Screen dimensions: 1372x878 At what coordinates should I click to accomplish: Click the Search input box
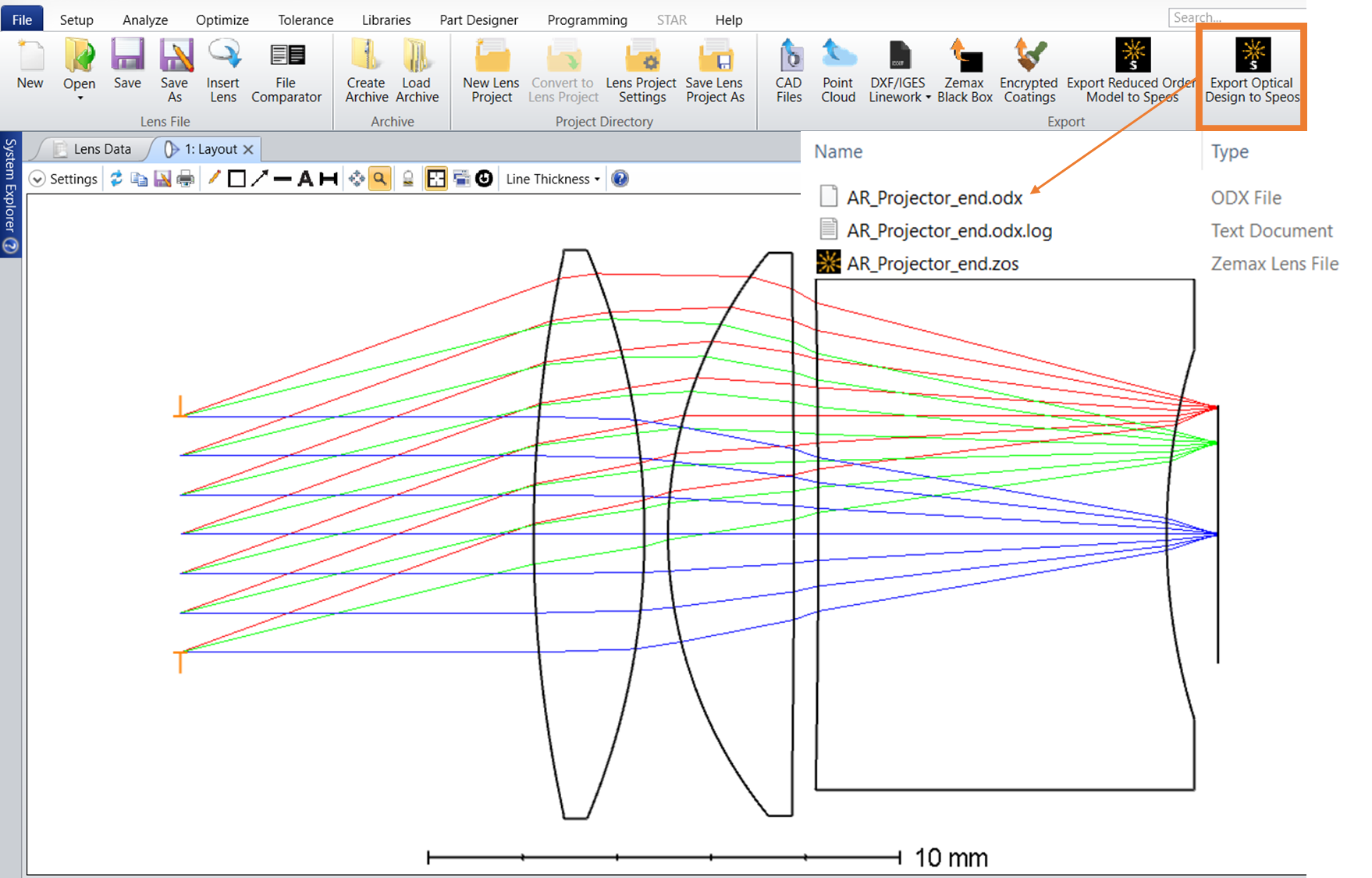click(1217, 17)
